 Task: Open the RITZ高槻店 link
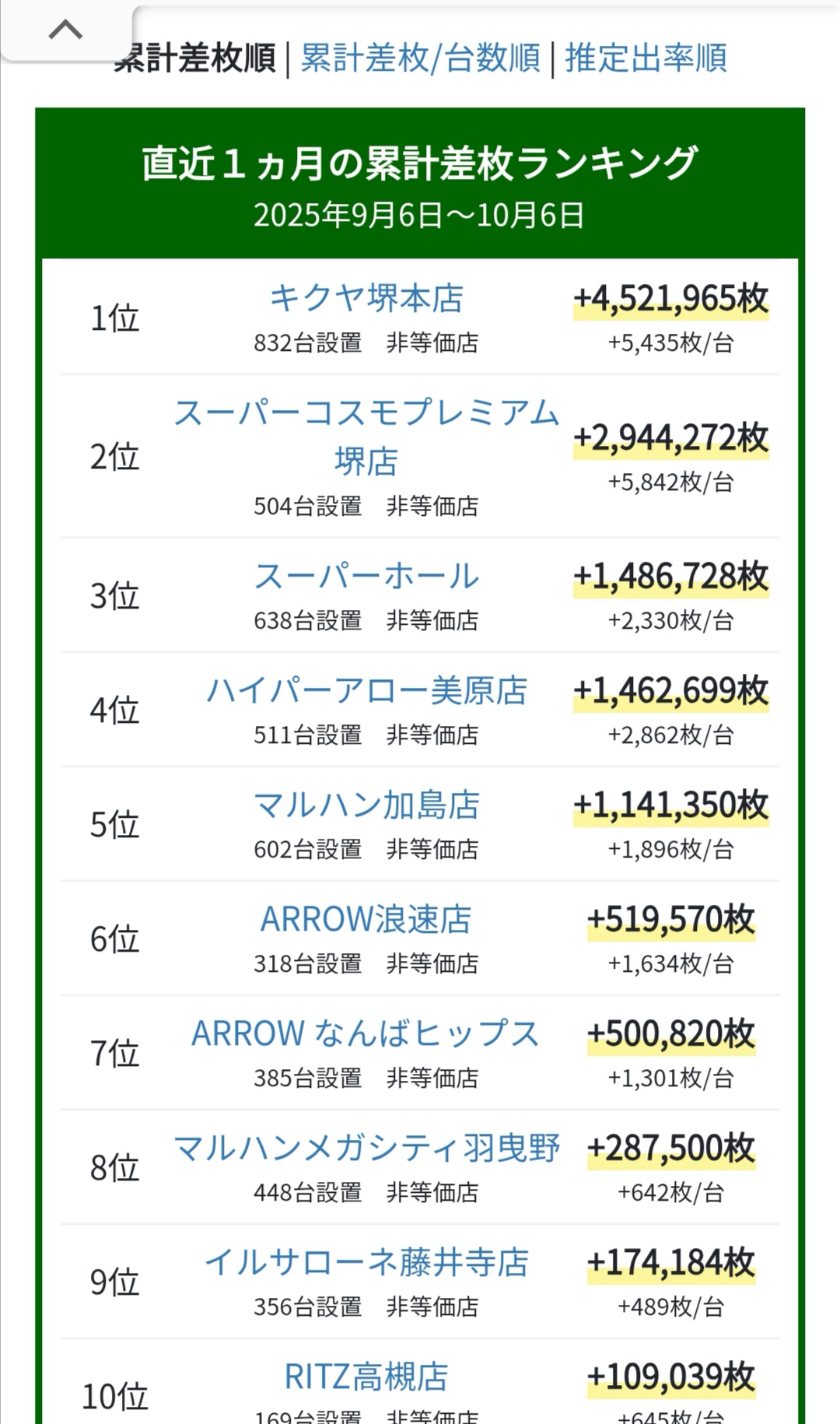coord(366,1377)
